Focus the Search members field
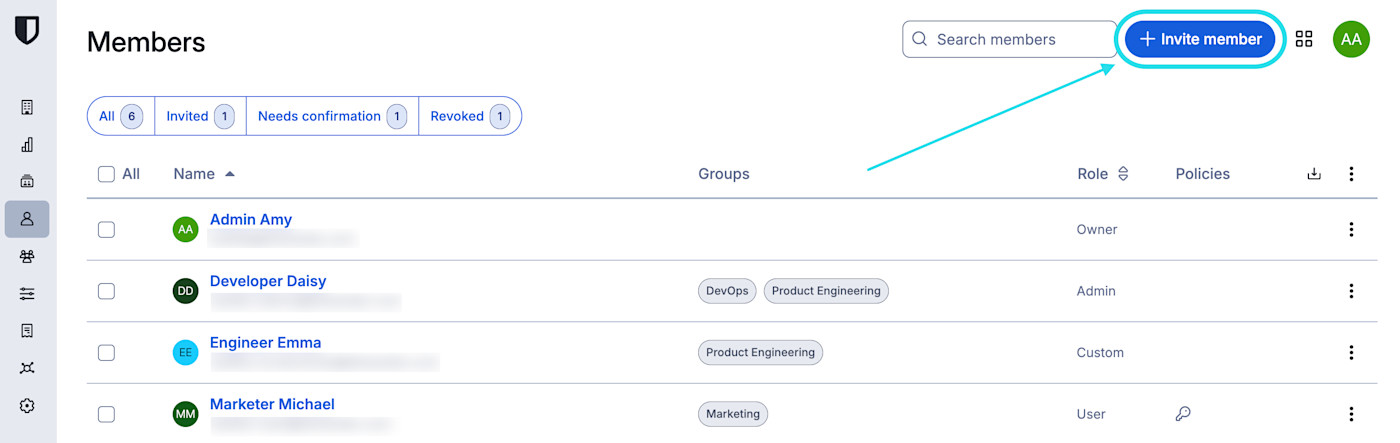This screenshot has height=443, width=1400. click(x=1010, y=39)
